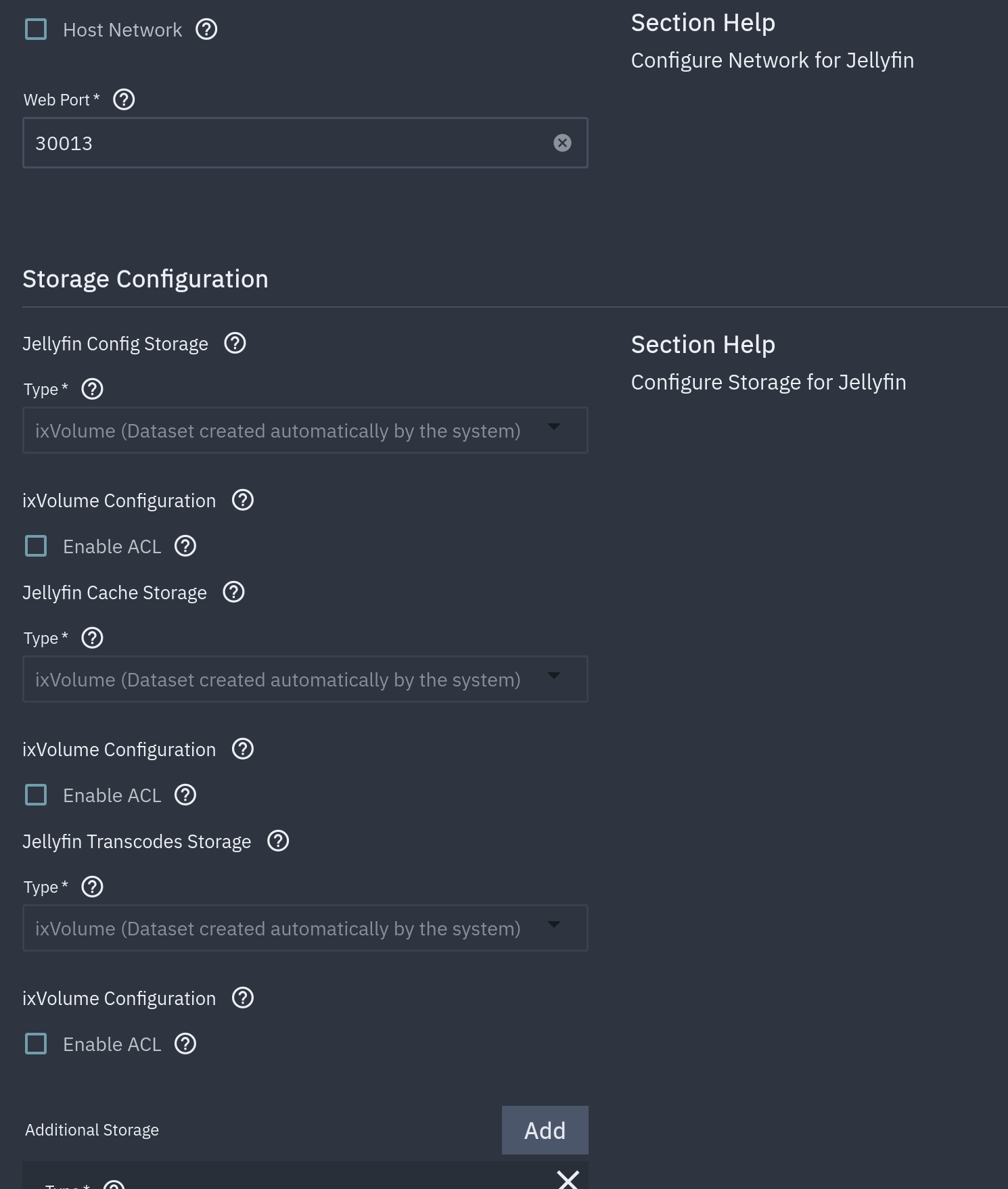The image size is (1008, 1189).
Task: Enable ACL for Jellyfin Config Storage
Action: pyautogui.click(x=36, y=546)
